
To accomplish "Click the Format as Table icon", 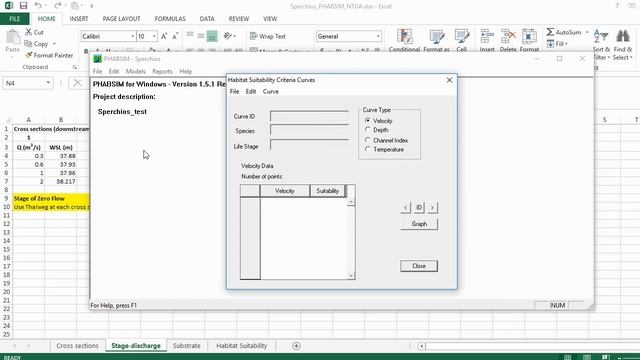I will click(436, 36).
